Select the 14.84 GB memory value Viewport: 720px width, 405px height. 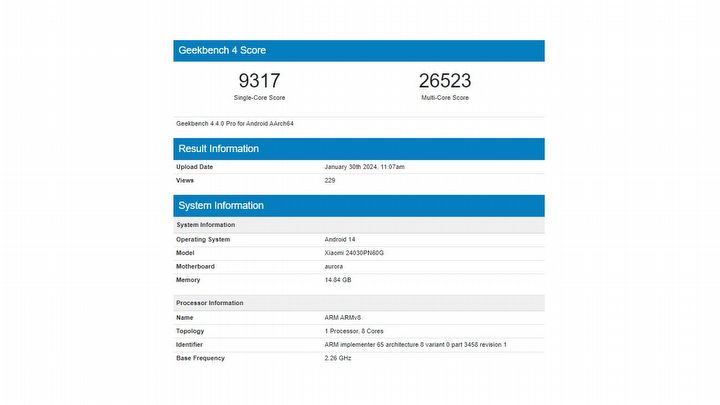pos(339,281)
